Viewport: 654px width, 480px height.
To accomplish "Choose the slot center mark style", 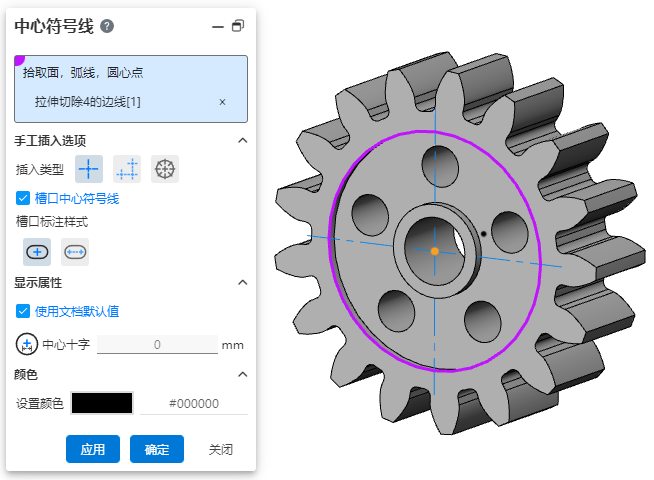I will tap(37, 251).
